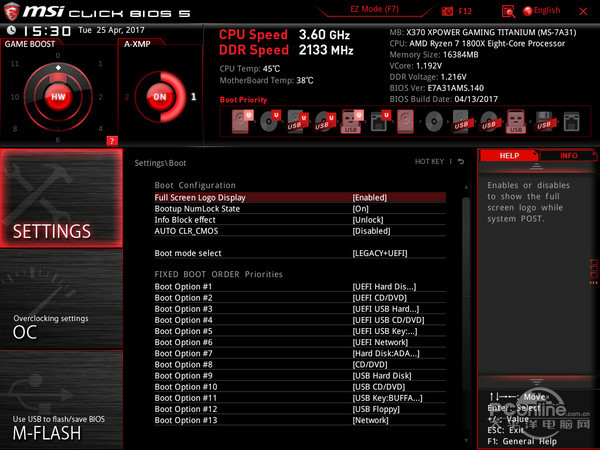Click the globe icon next to English
This screenshot has height=450, width=600.
click(527, 11)
